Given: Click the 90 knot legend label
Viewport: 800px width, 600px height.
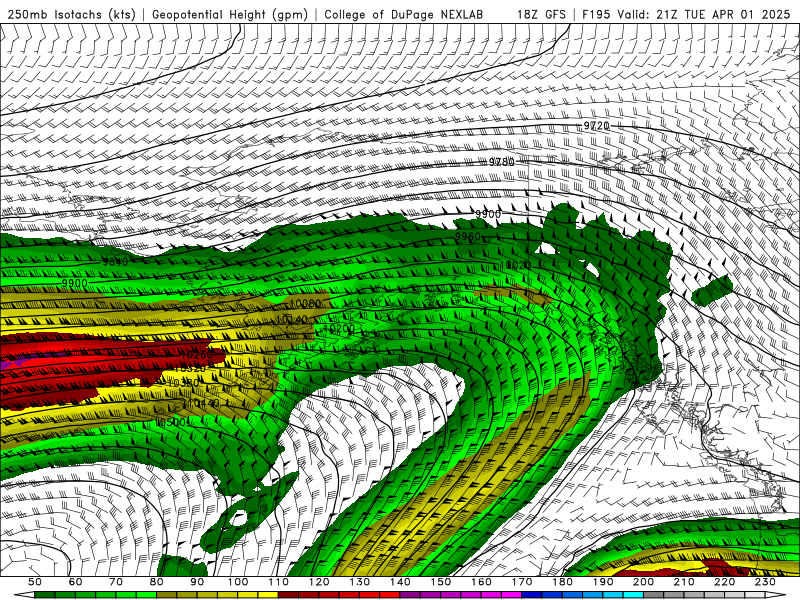Looking at the screenshot, I should (x=197, y=582).
